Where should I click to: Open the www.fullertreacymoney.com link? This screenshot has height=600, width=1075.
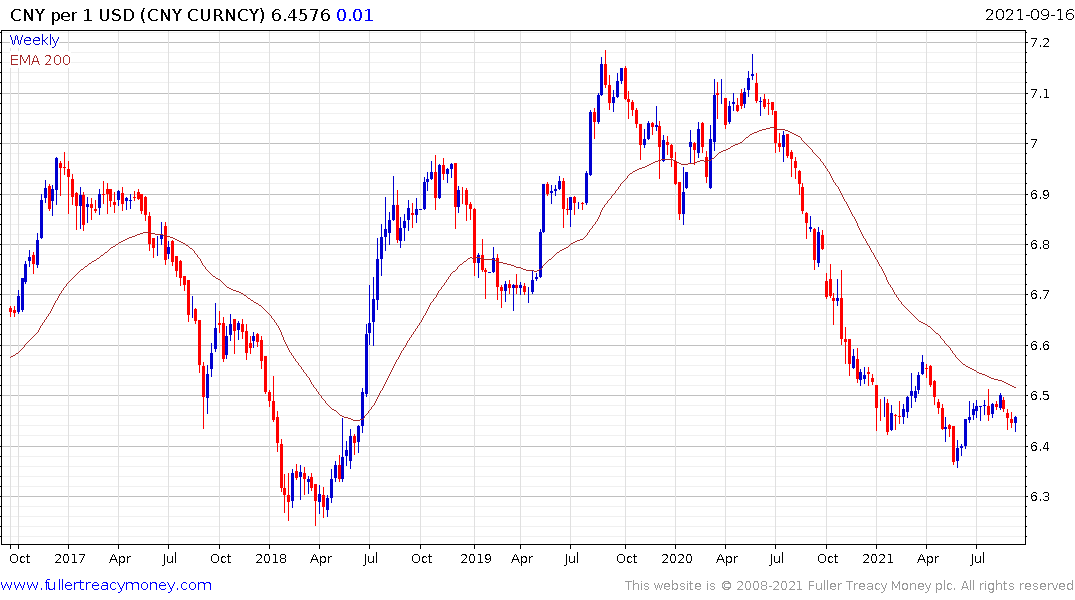pyautogui.click(x=106, y=585)
